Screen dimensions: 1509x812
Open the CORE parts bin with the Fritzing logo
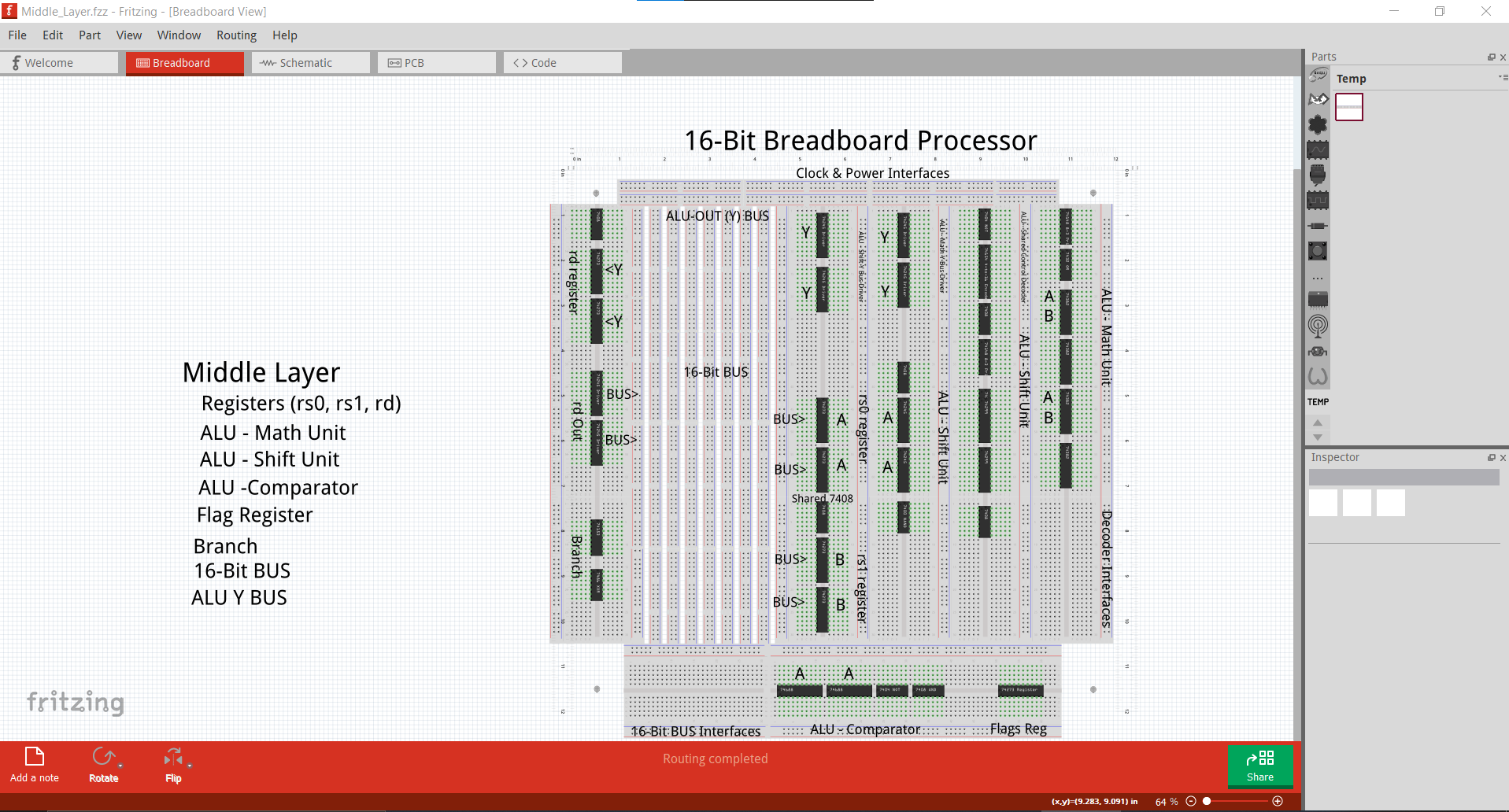(x=1318, y=74)
